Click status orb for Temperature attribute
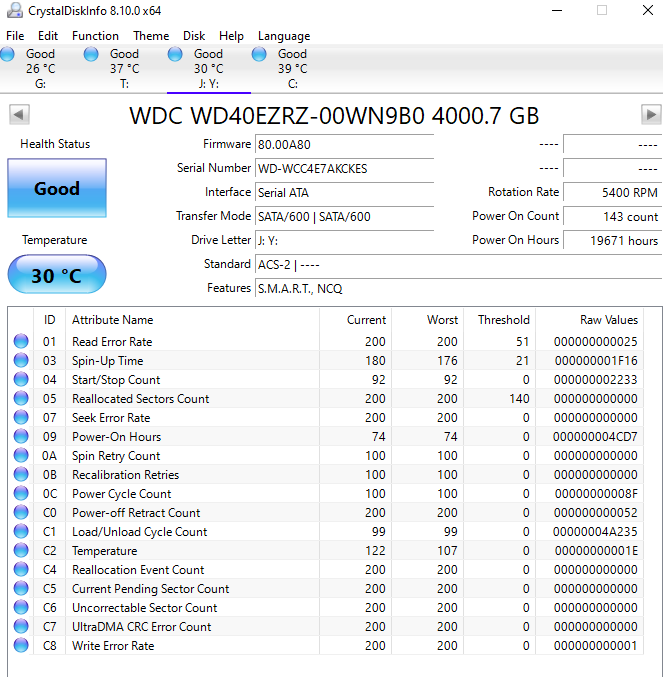Screen dimensions: 663x677 (x=21, y=550)
